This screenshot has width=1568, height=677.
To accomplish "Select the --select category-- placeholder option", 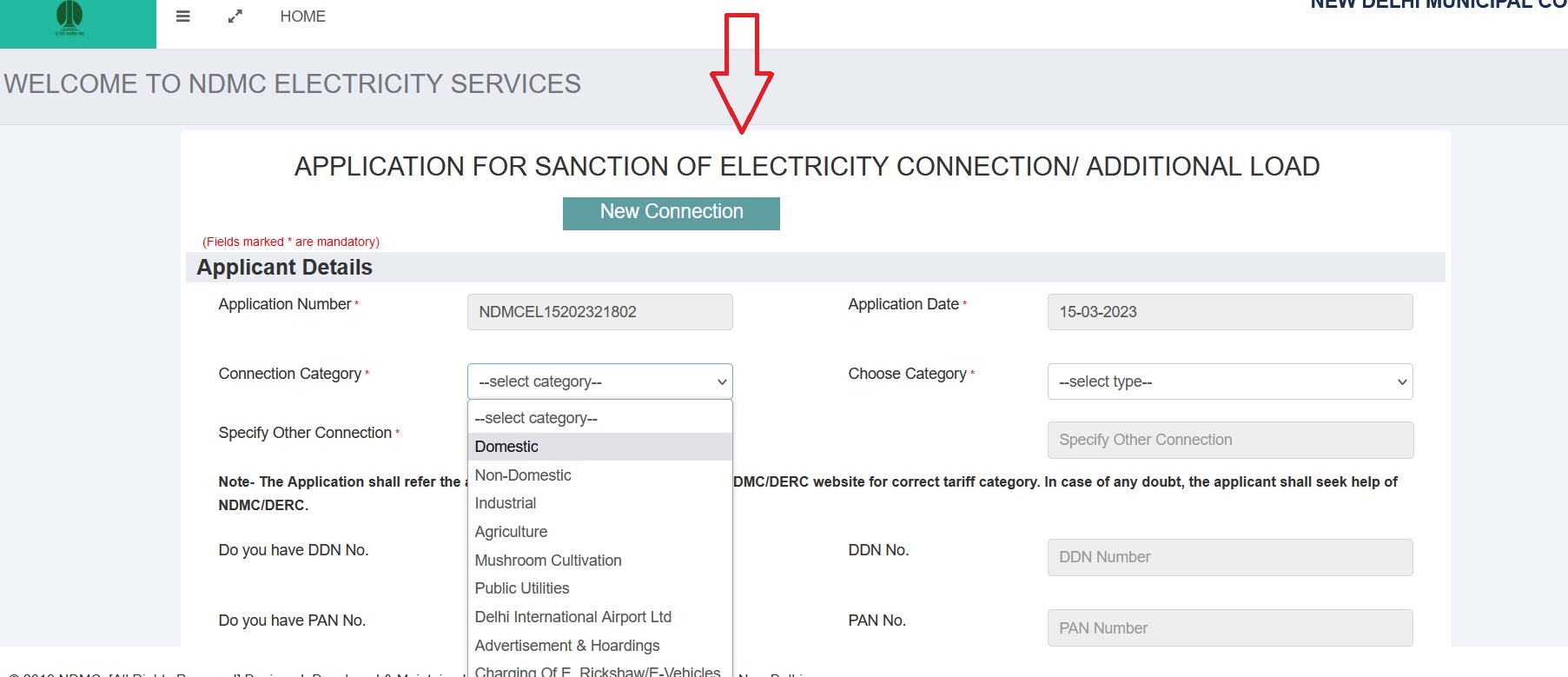I will click(x=536, y=418).
